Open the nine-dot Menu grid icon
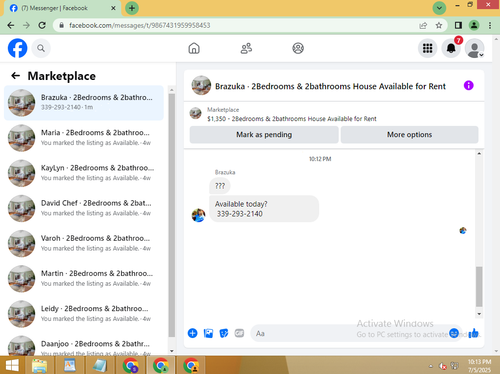500x374 pixels. point(428,48)
